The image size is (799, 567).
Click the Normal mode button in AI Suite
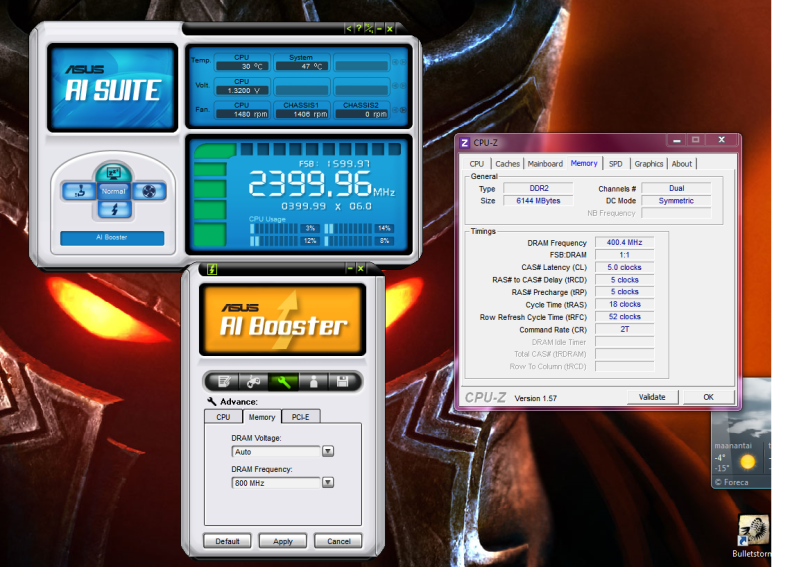pos(114,192)
